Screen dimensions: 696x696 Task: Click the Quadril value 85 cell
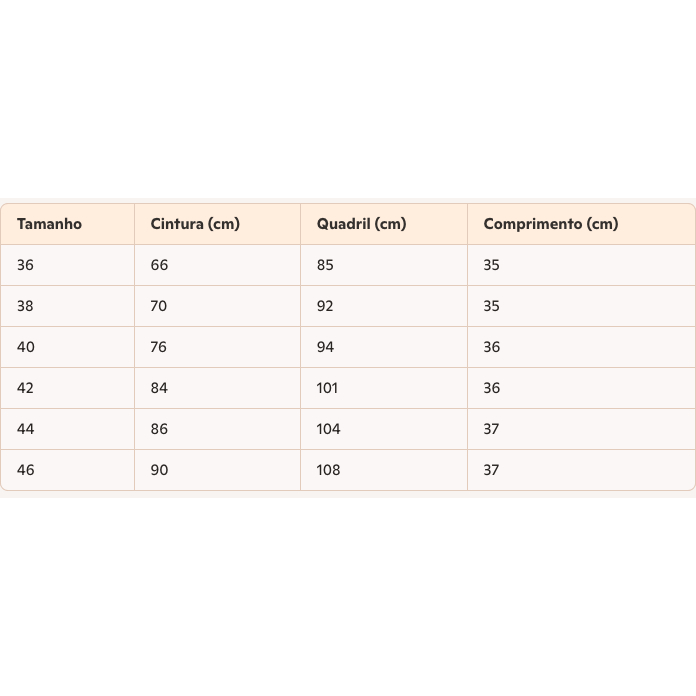[x=326, y=265]
